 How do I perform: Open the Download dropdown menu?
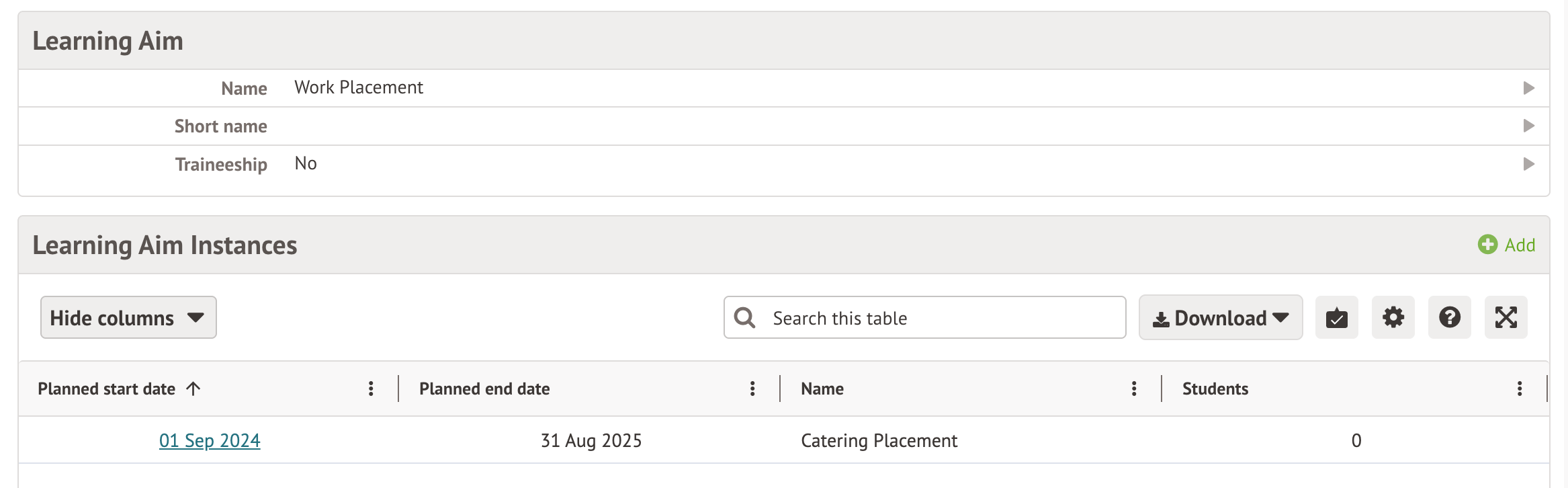[1220, 317]
